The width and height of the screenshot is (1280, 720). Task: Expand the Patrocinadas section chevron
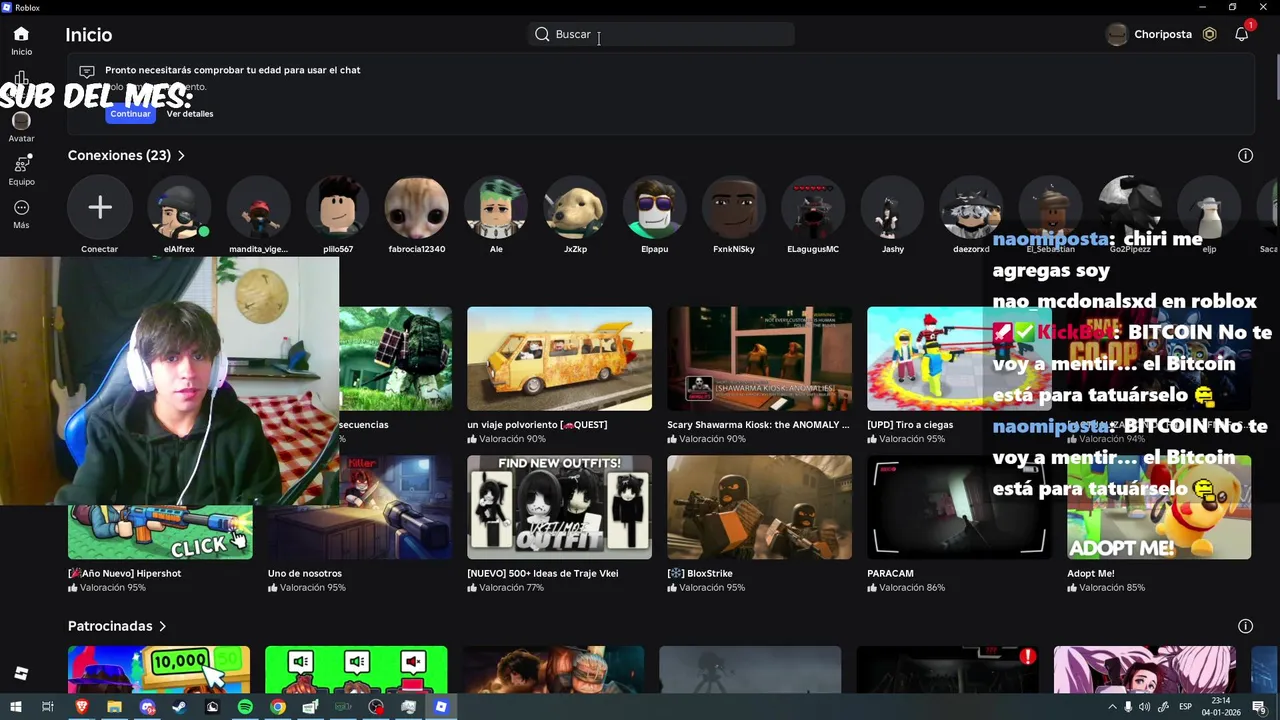click(162, 626)
